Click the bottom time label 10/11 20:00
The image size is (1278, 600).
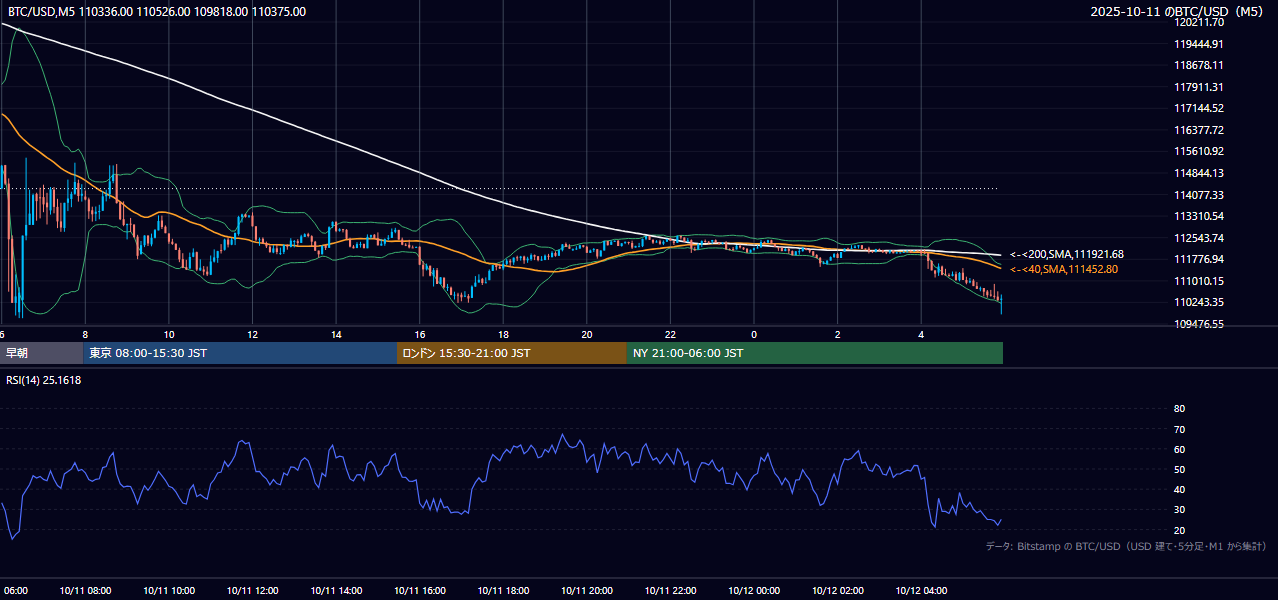point(586,591)
